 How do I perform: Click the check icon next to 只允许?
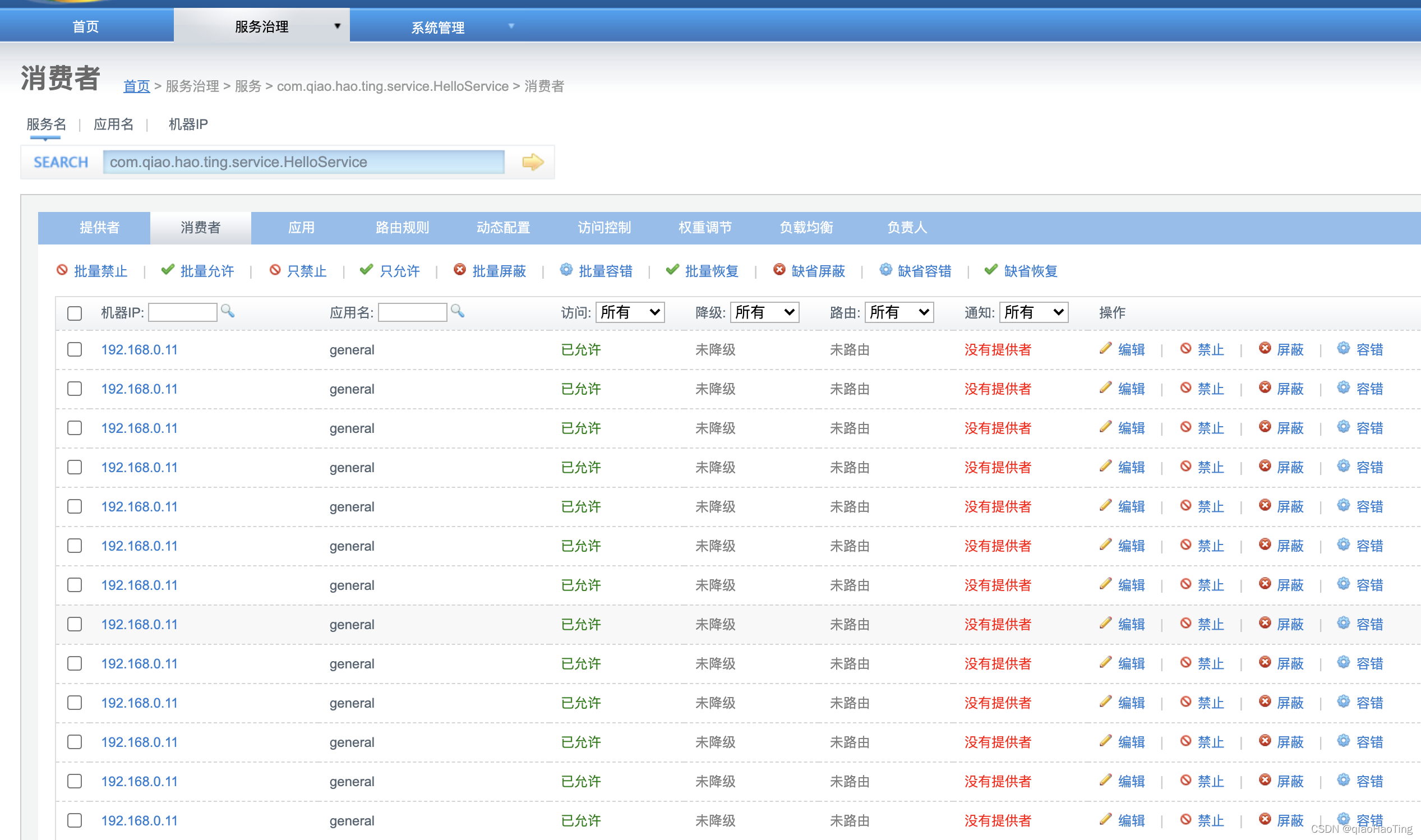click(367, 270)
